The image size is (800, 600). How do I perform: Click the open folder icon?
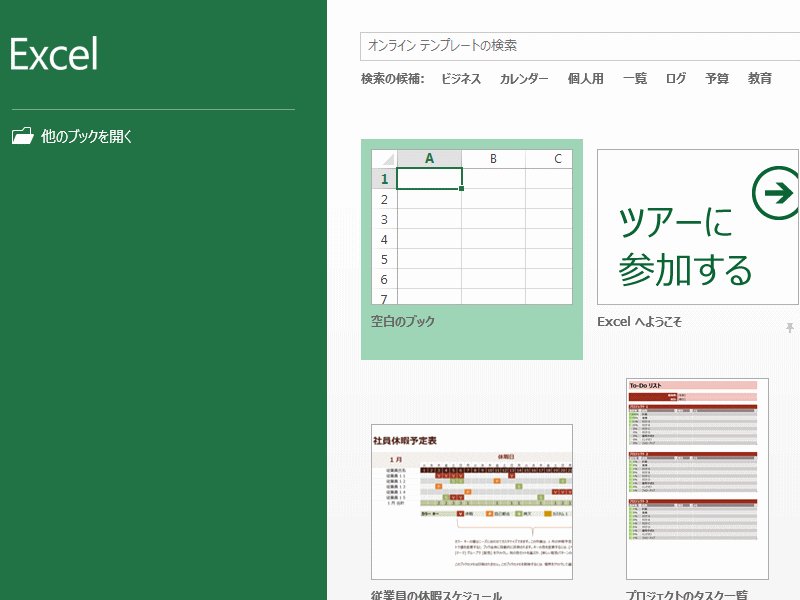[22, 136]
